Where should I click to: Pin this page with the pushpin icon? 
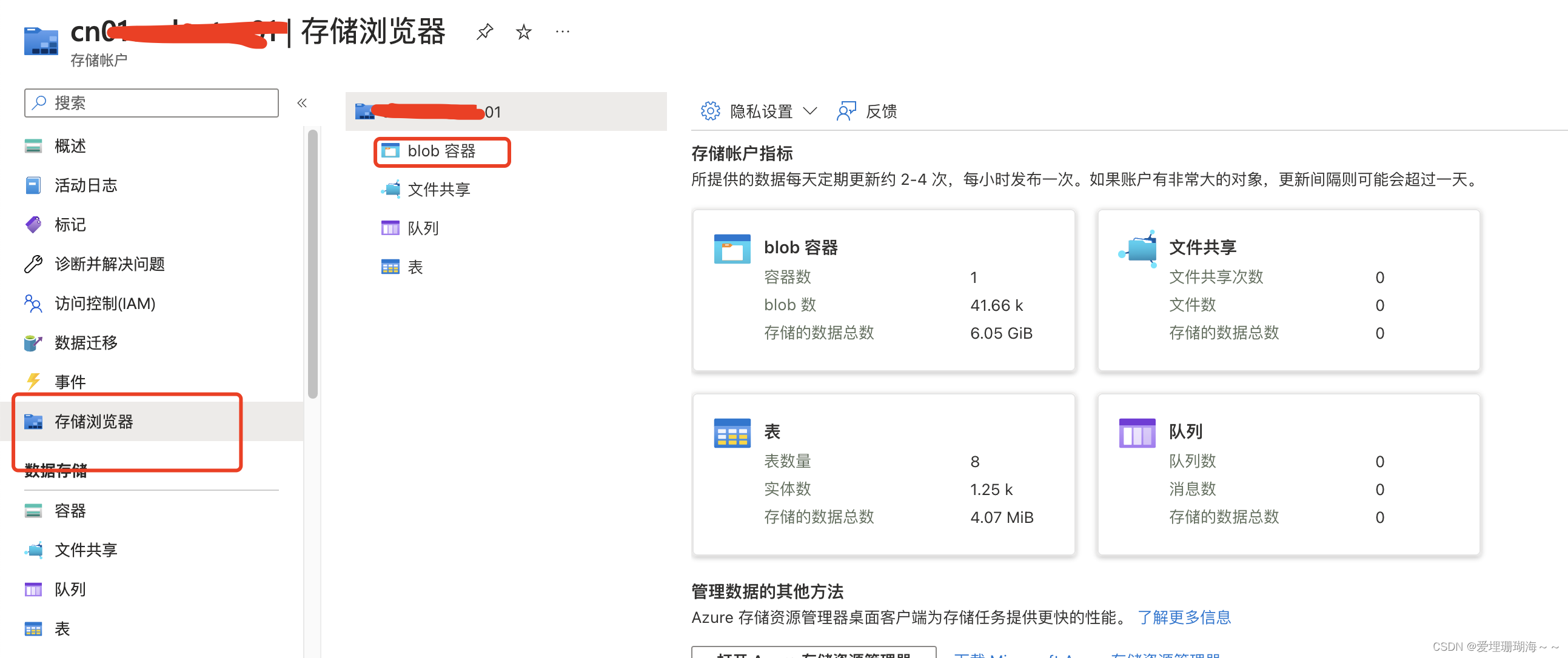484,31
